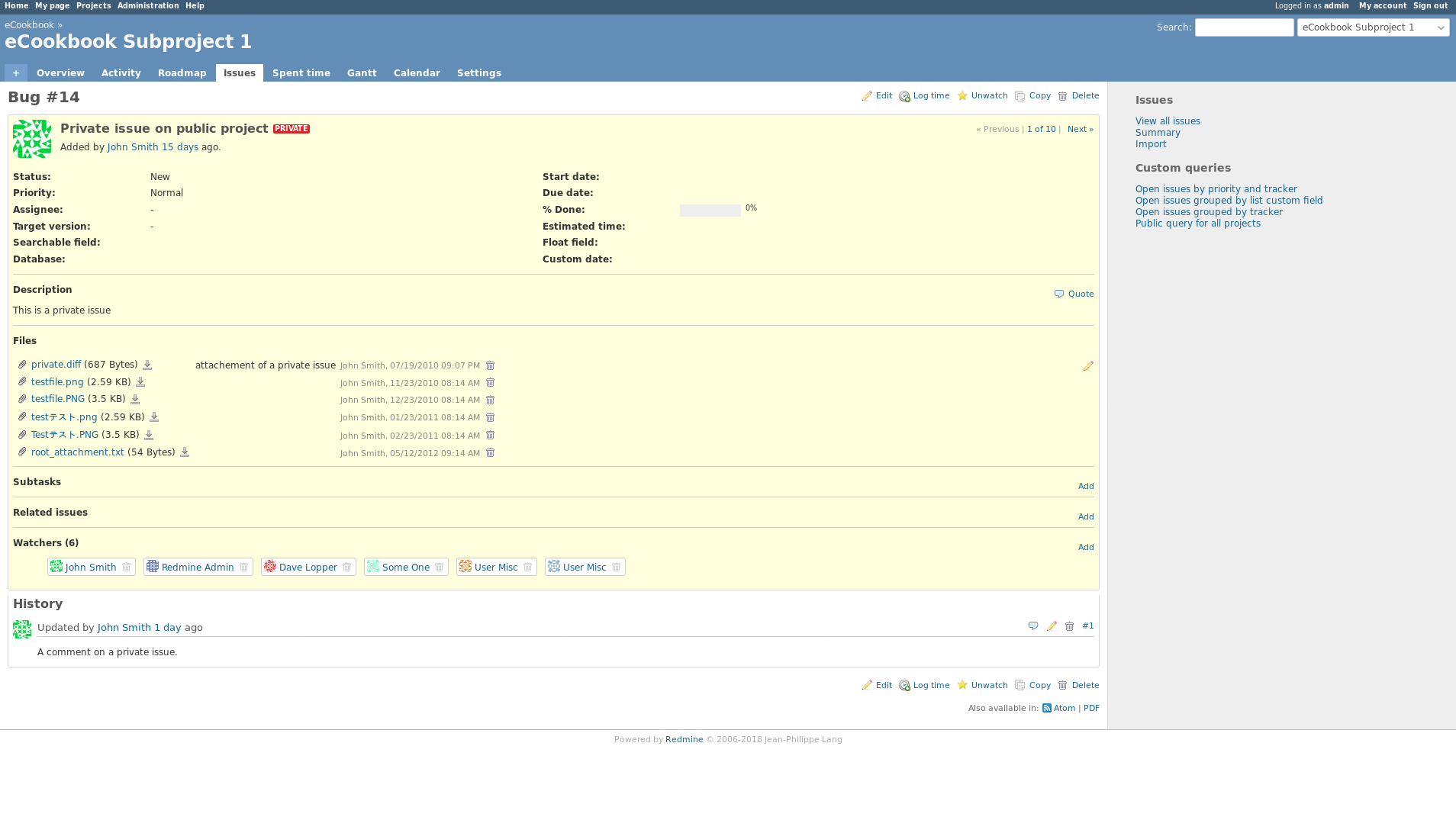
Task: Add a new watcher
Action: click(1086, 548)
